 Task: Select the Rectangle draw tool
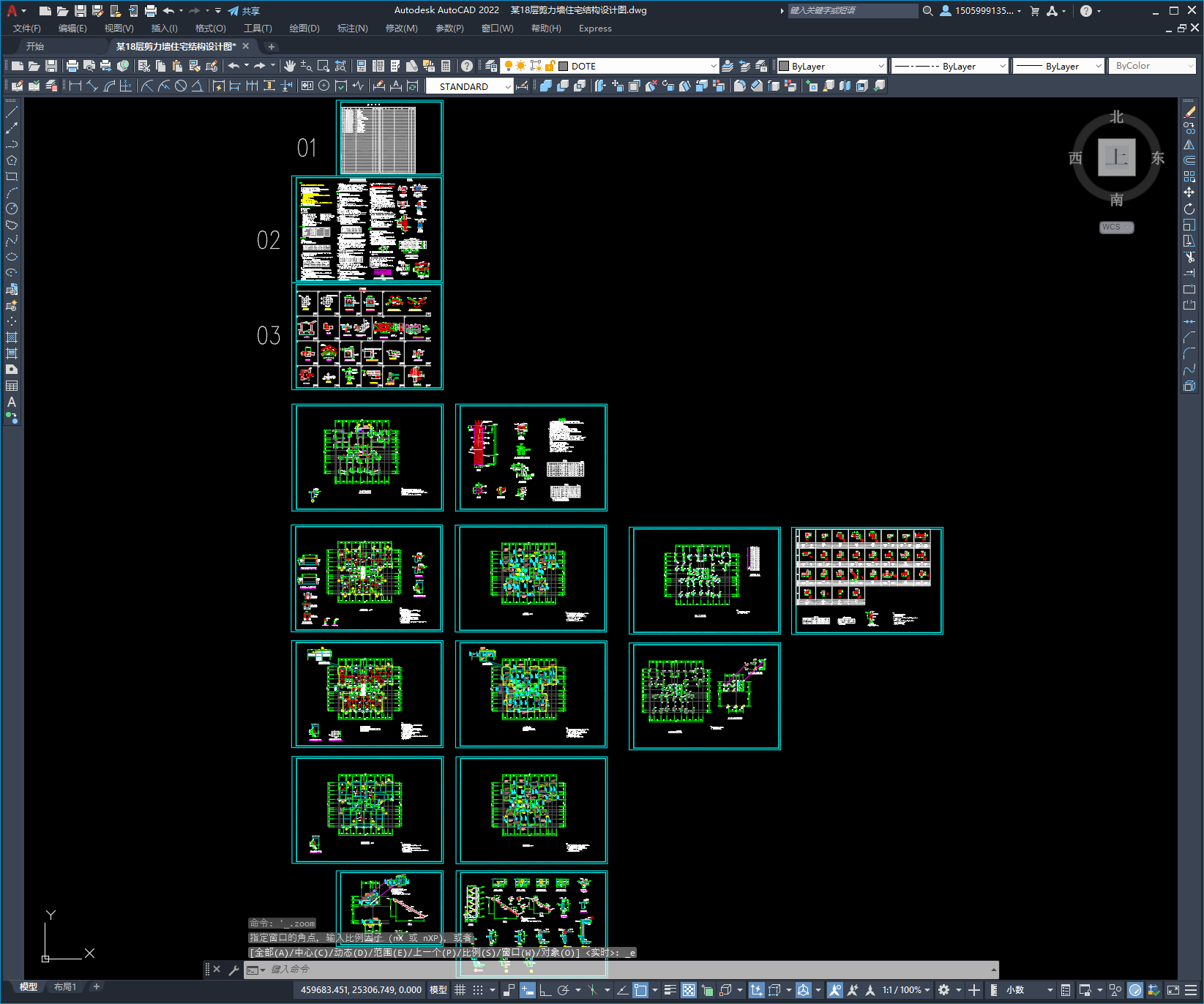pos(12,176)
